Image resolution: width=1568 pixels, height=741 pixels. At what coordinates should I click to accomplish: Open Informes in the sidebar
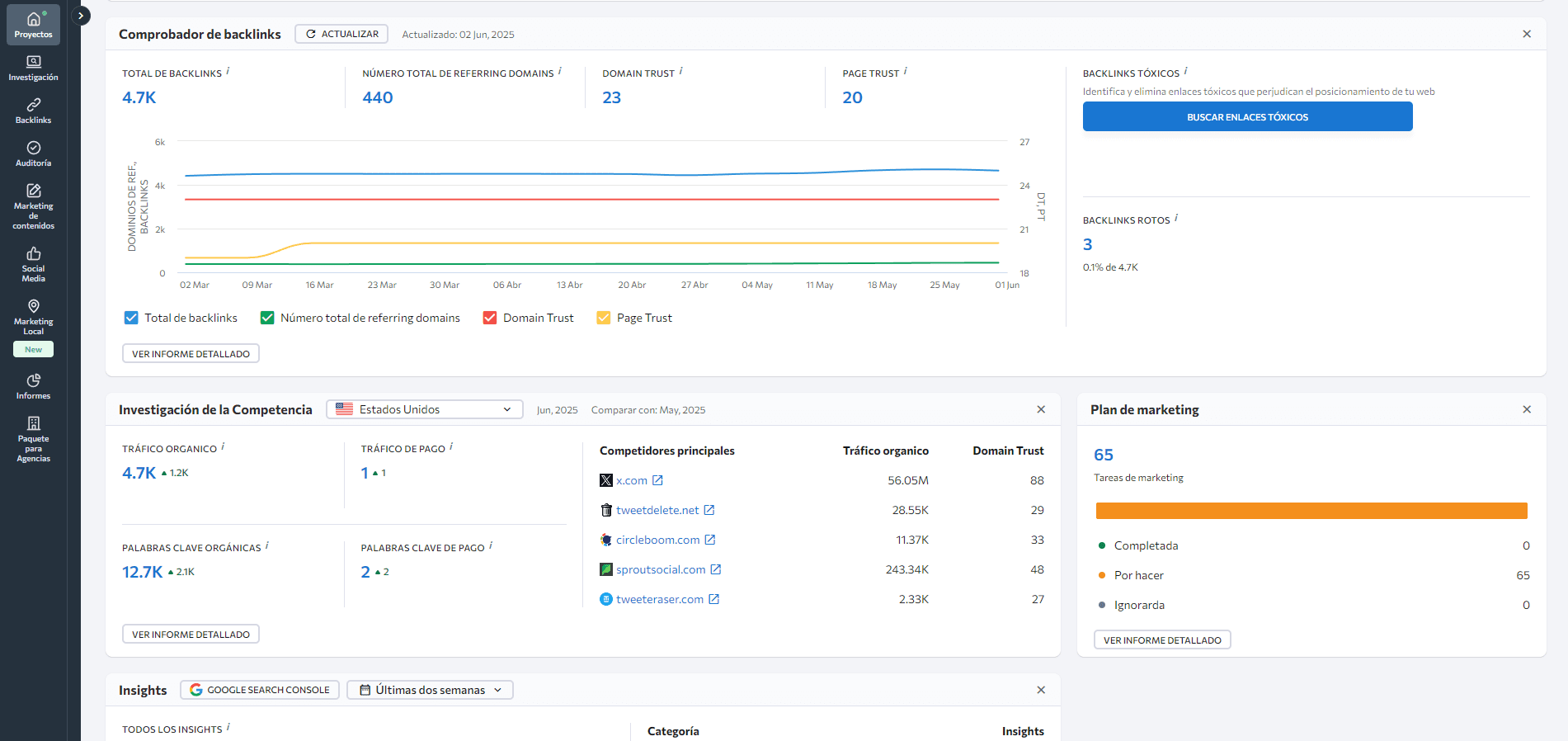tap(33, 386)
